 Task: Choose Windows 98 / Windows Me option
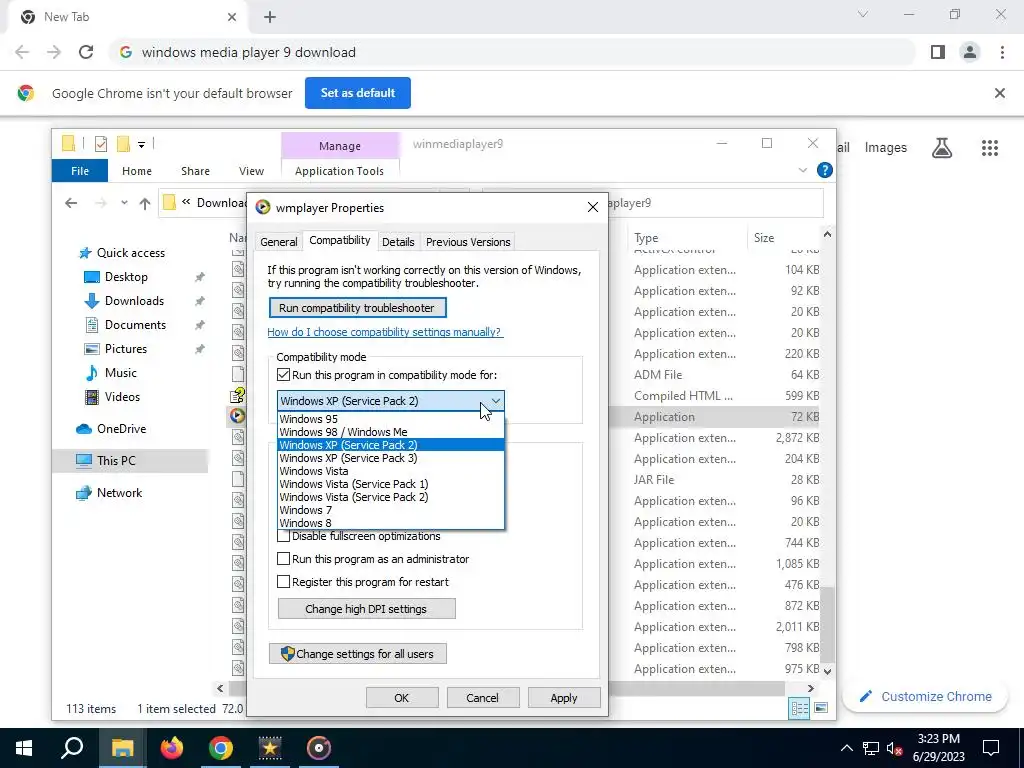(x=391, y=432)
